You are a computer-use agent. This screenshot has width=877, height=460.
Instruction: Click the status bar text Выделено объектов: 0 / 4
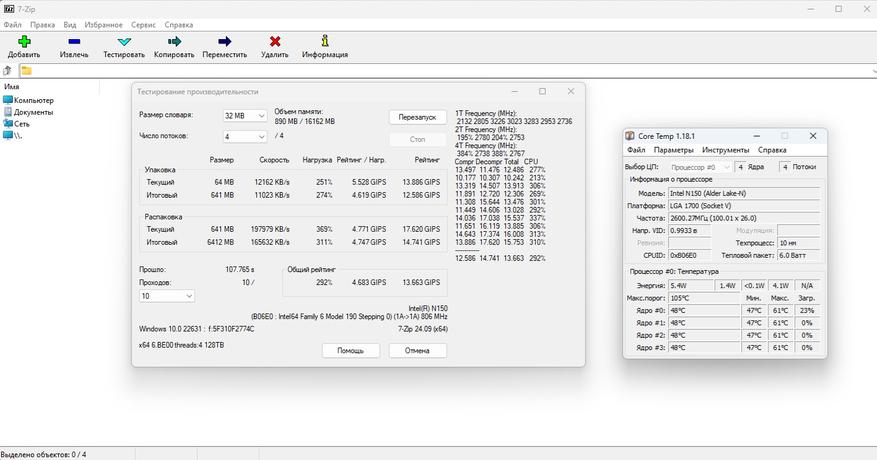pos(44,454)
